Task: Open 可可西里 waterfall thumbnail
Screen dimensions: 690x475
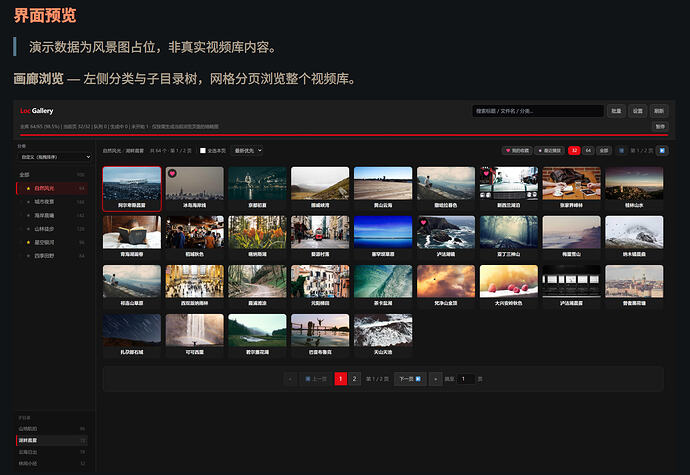Action: 195,335
